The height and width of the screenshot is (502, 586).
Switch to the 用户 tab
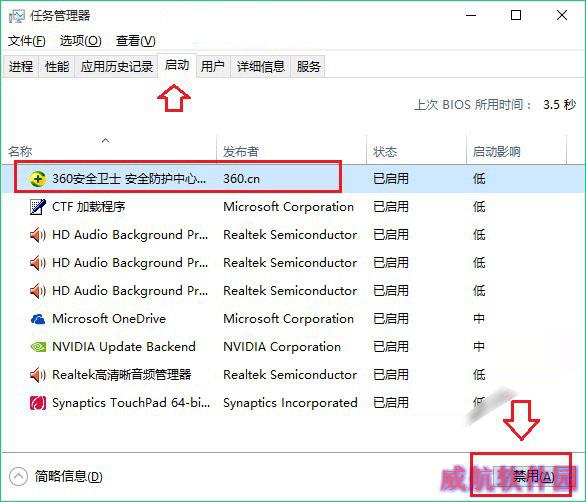pyautogui.click(x=213, y=67)
